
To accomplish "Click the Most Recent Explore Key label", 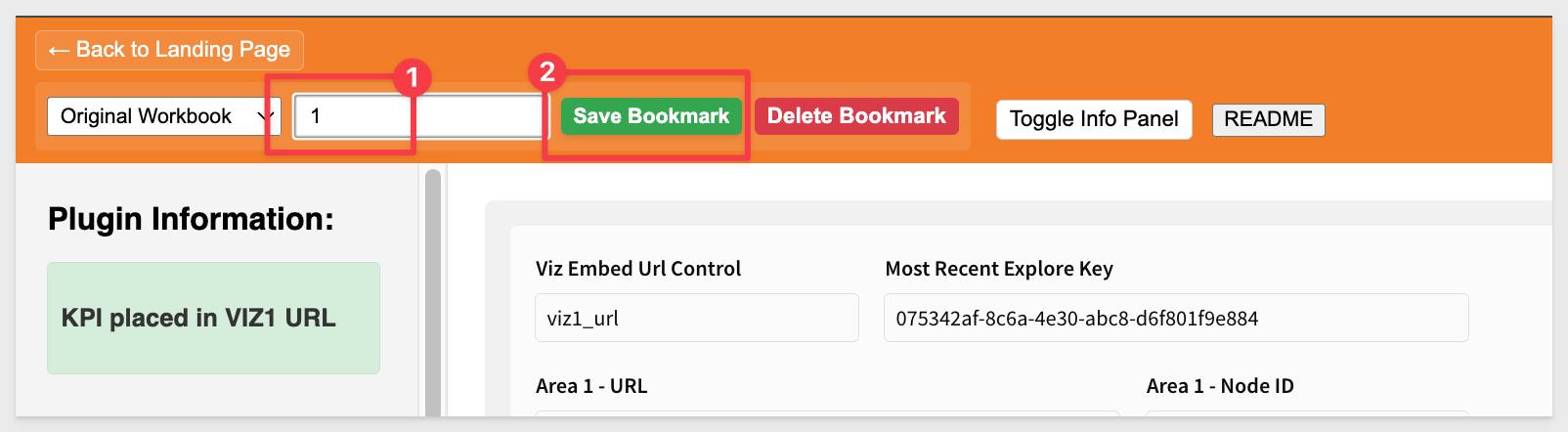I will tap(999, 269).
